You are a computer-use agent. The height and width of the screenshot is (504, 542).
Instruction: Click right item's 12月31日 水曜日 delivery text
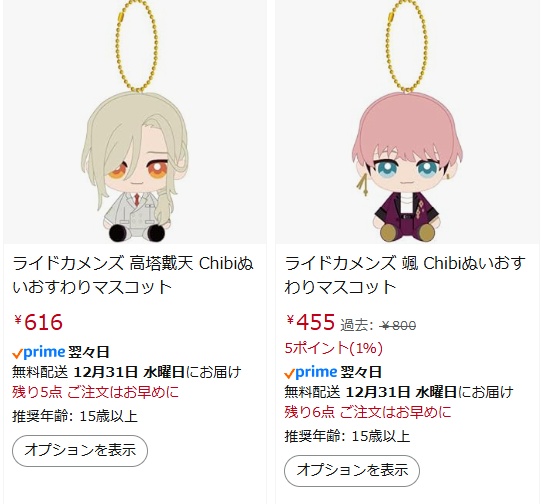pyautogui.click(x=401, y=392)
